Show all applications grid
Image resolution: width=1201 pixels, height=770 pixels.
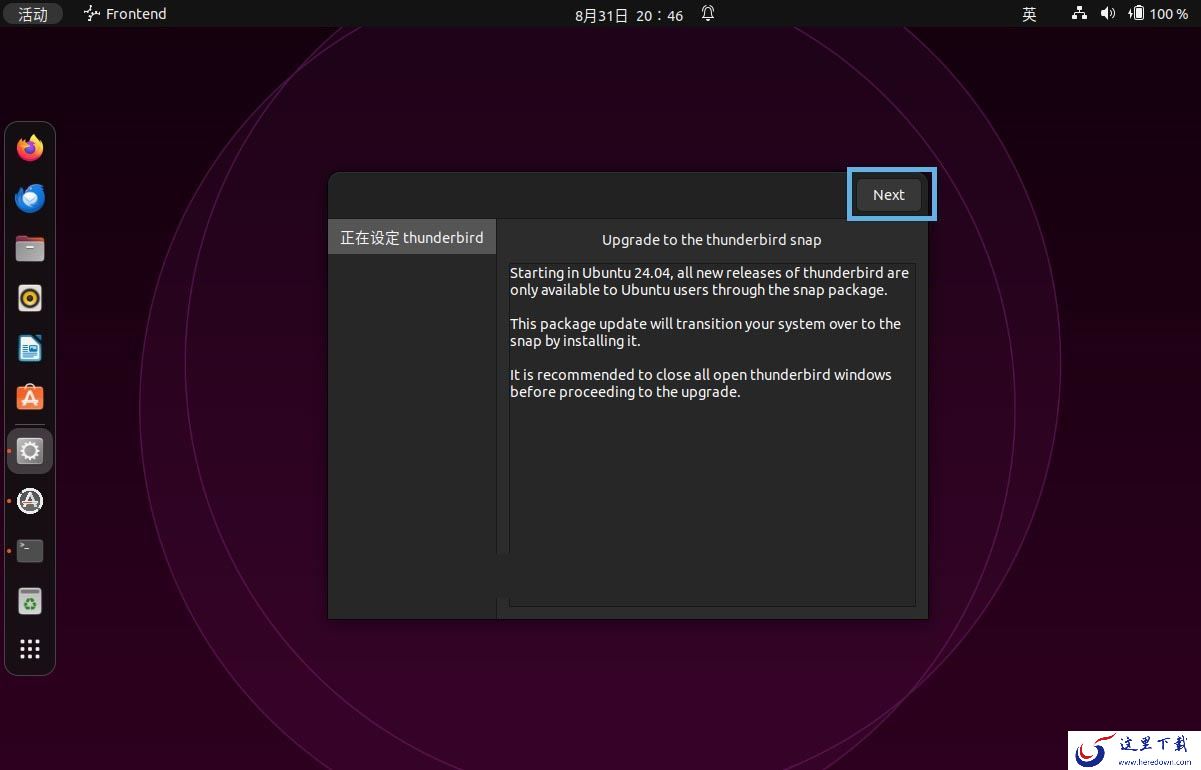(x=30, y=649)
